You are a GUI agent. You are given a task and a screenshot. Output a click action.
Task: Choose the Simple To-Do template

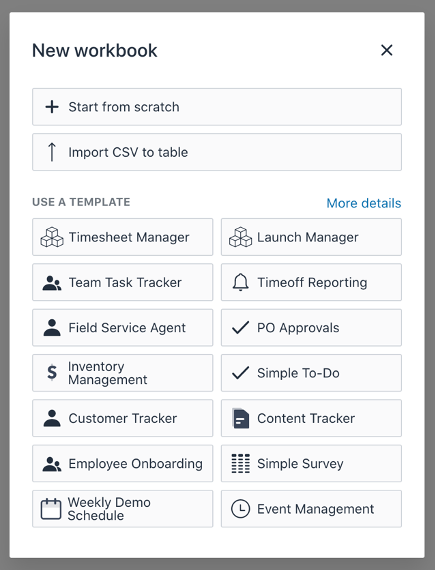[311, 373]
